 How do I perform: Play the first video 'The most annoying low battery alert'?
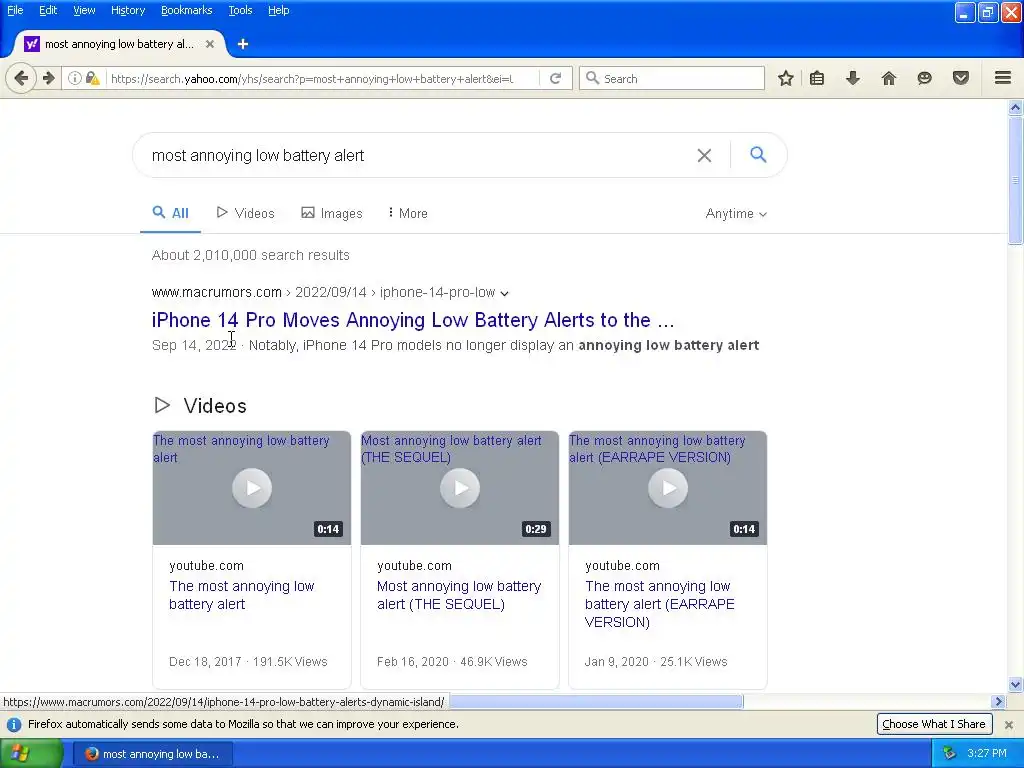(252, 488)
